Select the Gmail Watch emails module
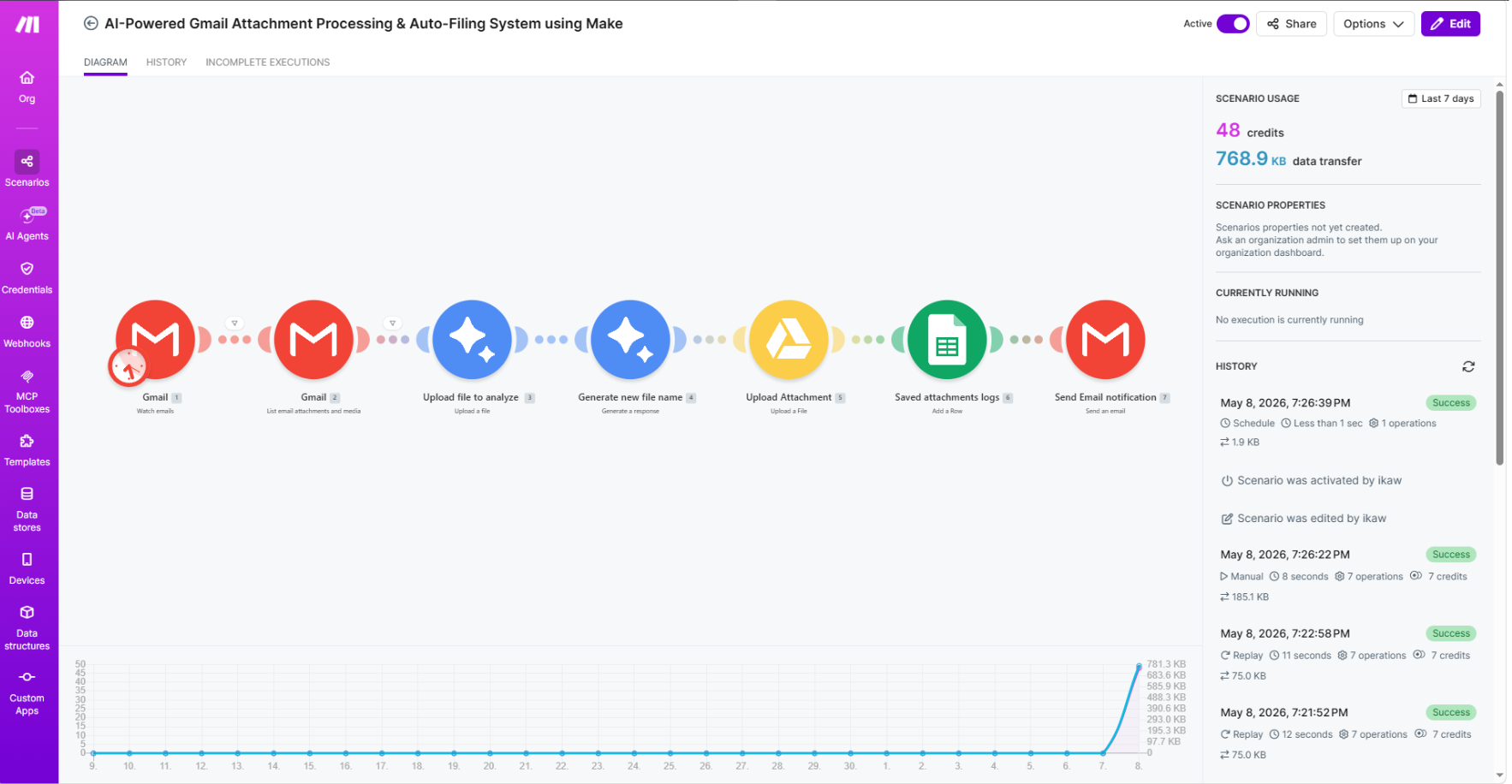This screenshot has width=1512, height=784. click(156, 340)
